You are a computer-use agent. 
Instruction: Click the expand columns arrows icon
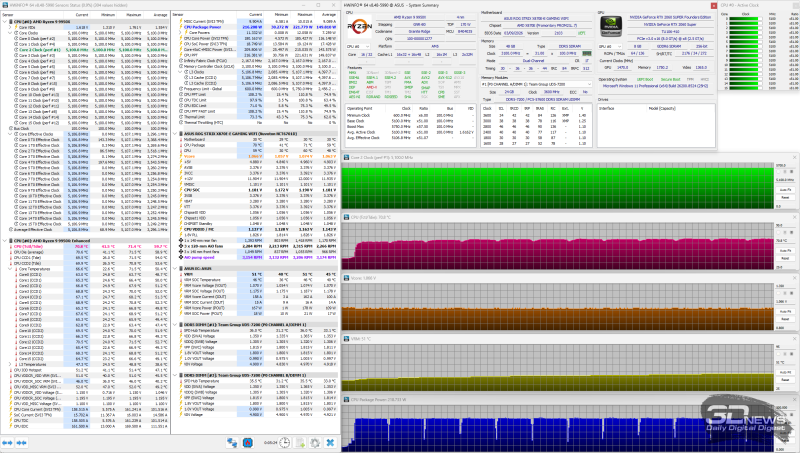click(7, 443)
